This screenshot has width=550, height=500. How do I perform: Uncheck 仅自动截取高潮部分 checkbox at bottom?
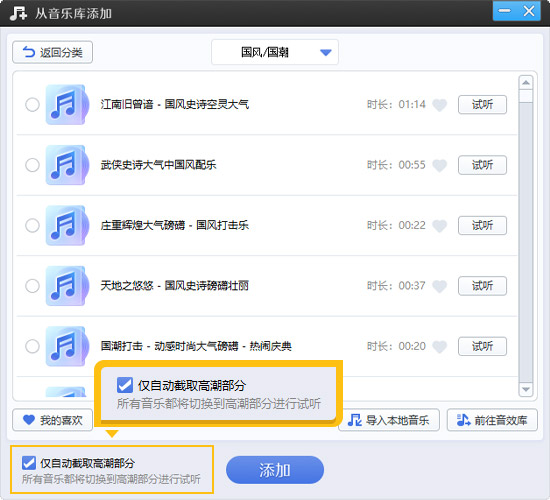click(29, 463)
